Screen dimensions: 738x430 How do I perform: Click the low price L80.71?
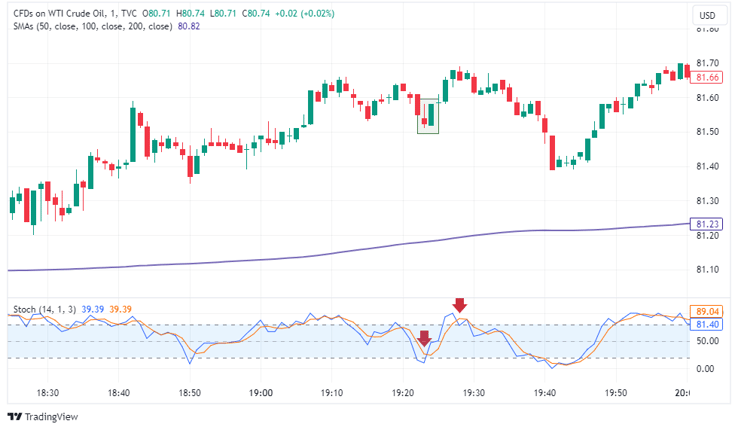pos(223,14)
